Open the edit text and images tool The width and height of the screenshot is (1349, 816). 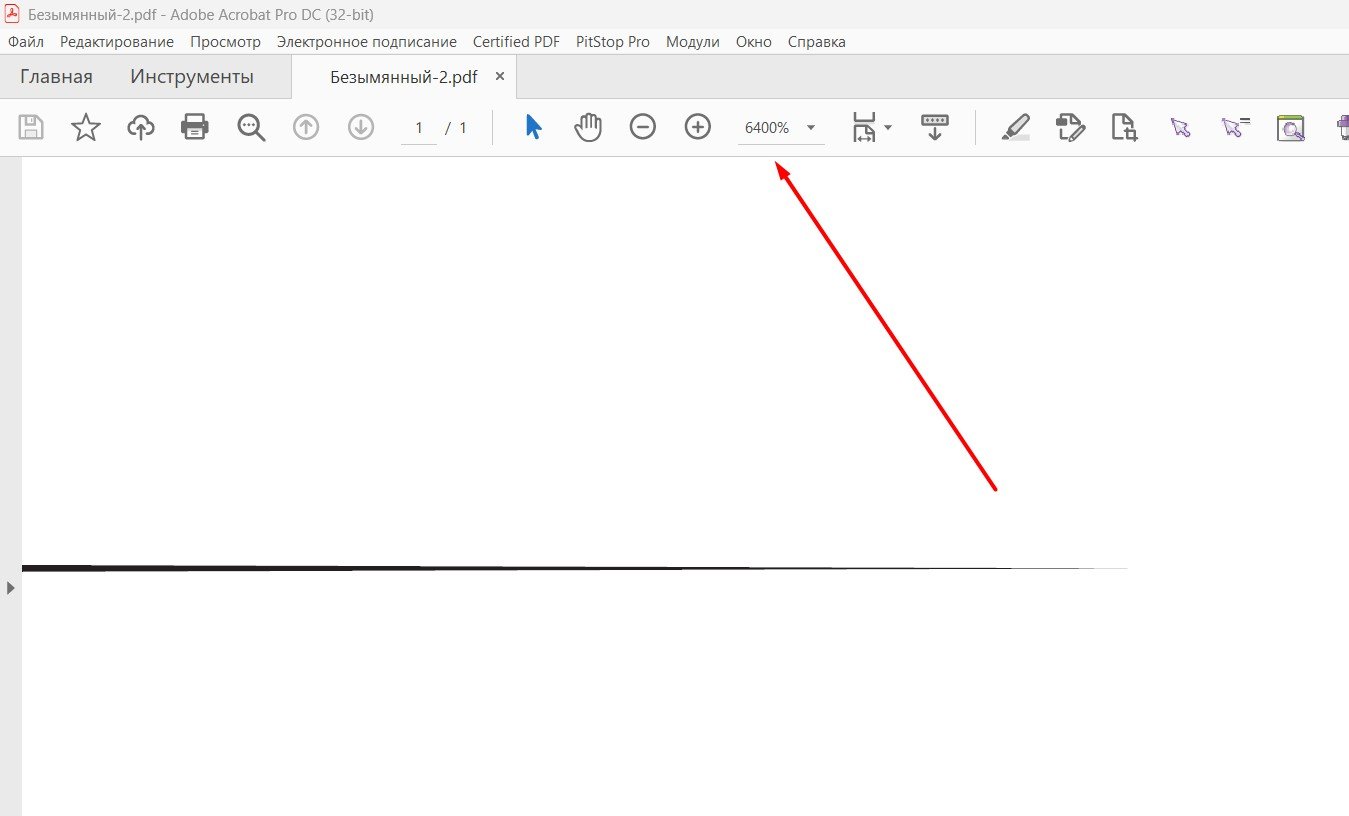pos(1070,128)
